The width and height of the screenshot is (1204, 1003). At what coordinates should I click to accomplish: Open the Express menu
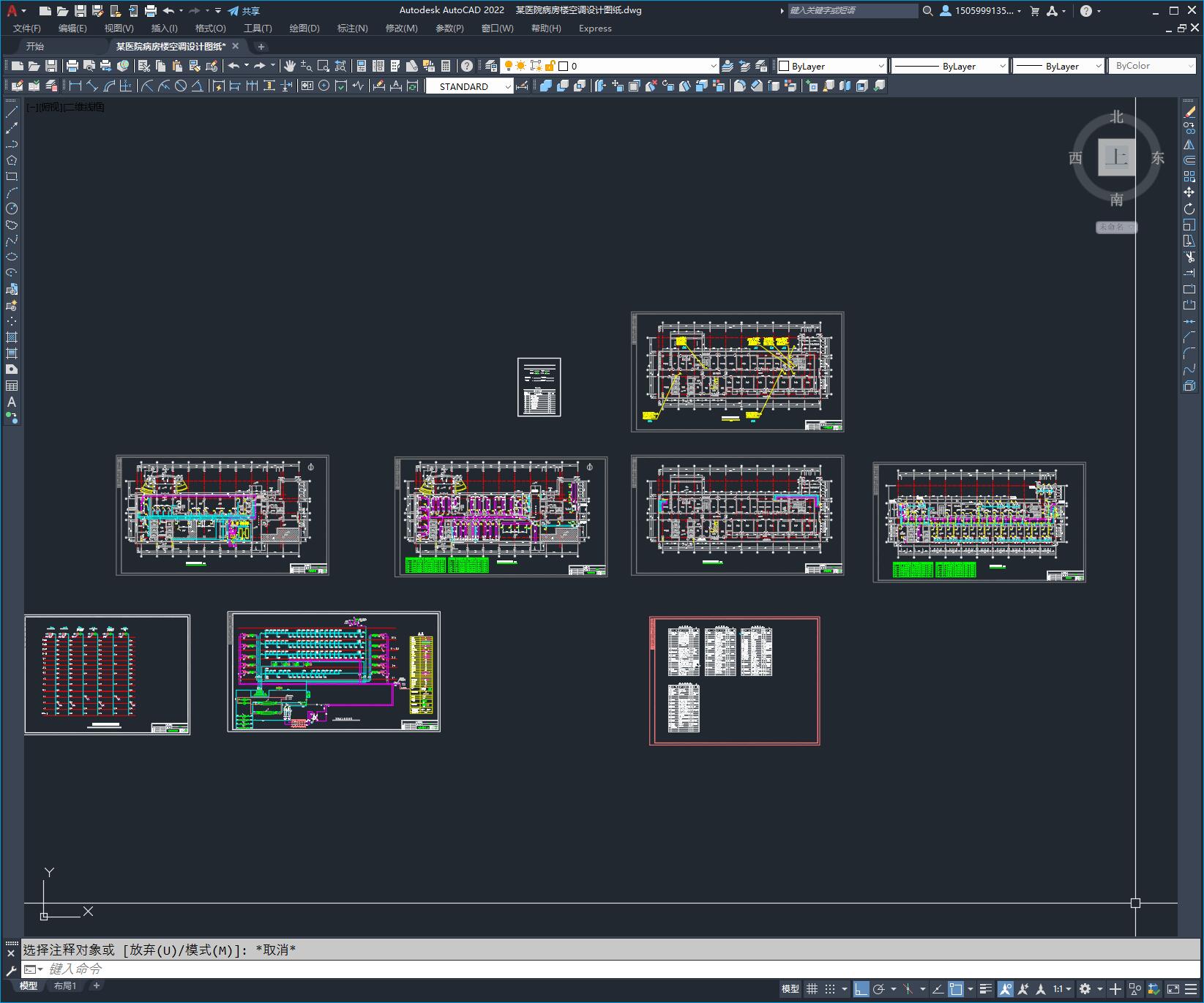[x=595, y=29]
